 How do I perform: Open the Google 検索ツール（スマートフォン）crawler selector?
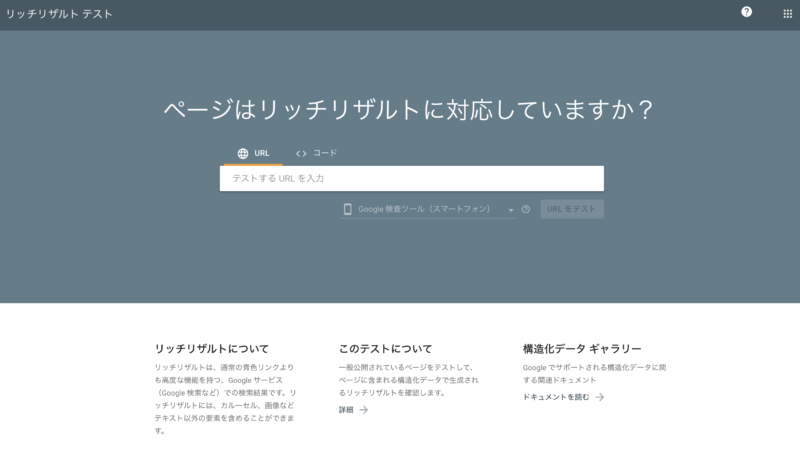(x=428, y=209)
